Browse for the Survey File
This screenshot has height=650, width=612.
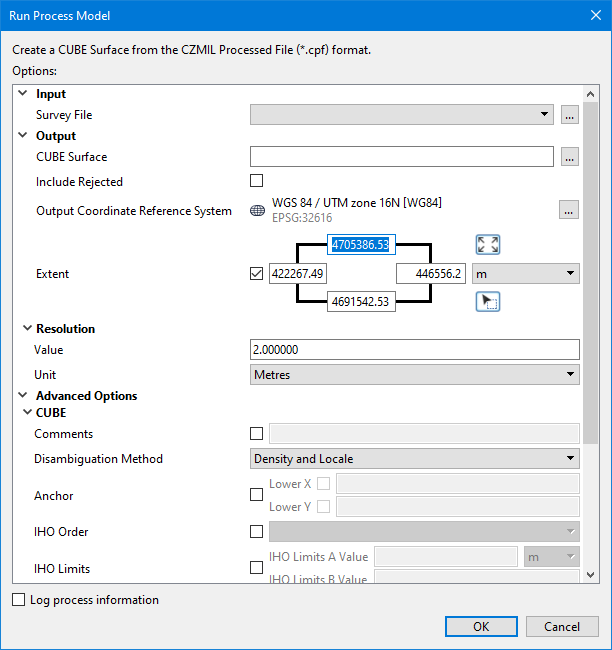tap(569, 115)
